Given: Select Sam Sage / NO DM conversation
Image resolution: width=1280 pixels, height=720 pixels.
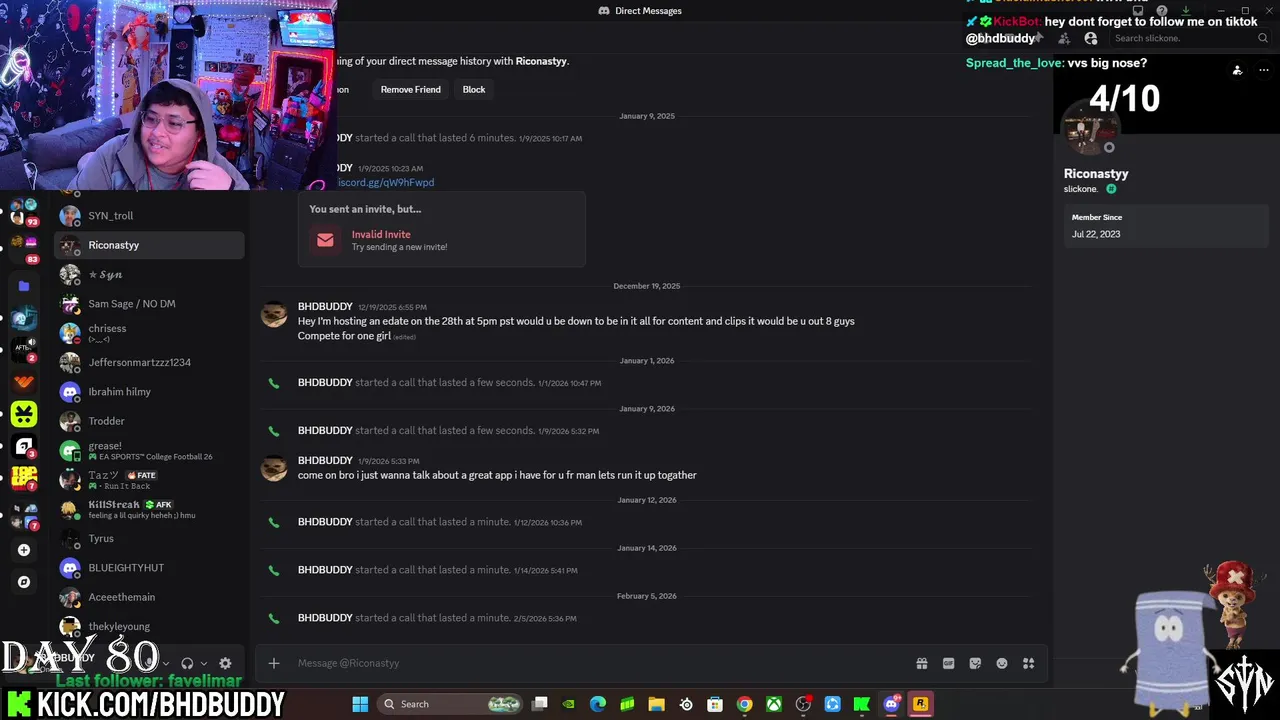Looking at the screenshot, I should (149, 304).
